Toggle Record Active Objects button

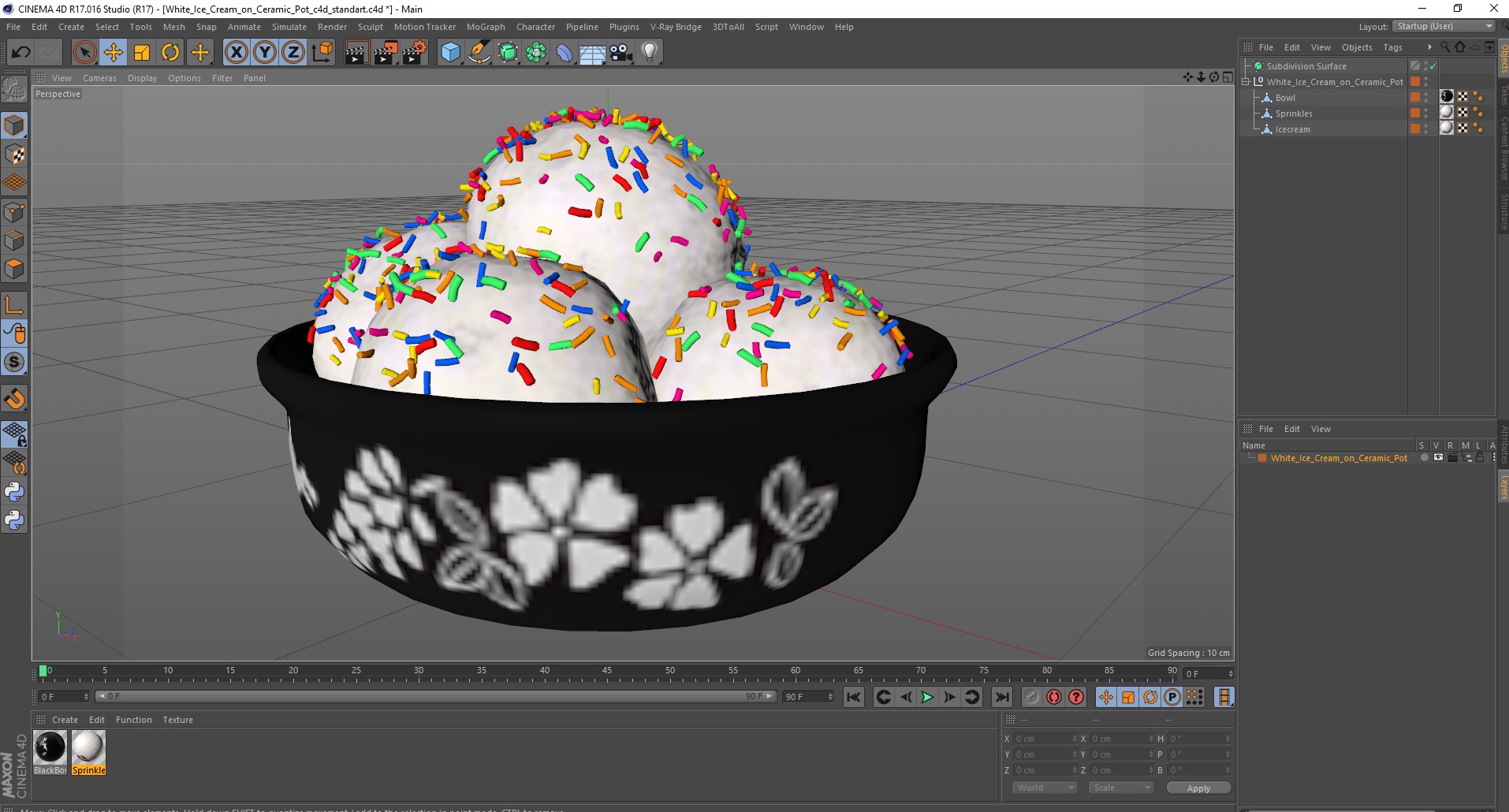pyautogui.click(x=1031, y=697)
